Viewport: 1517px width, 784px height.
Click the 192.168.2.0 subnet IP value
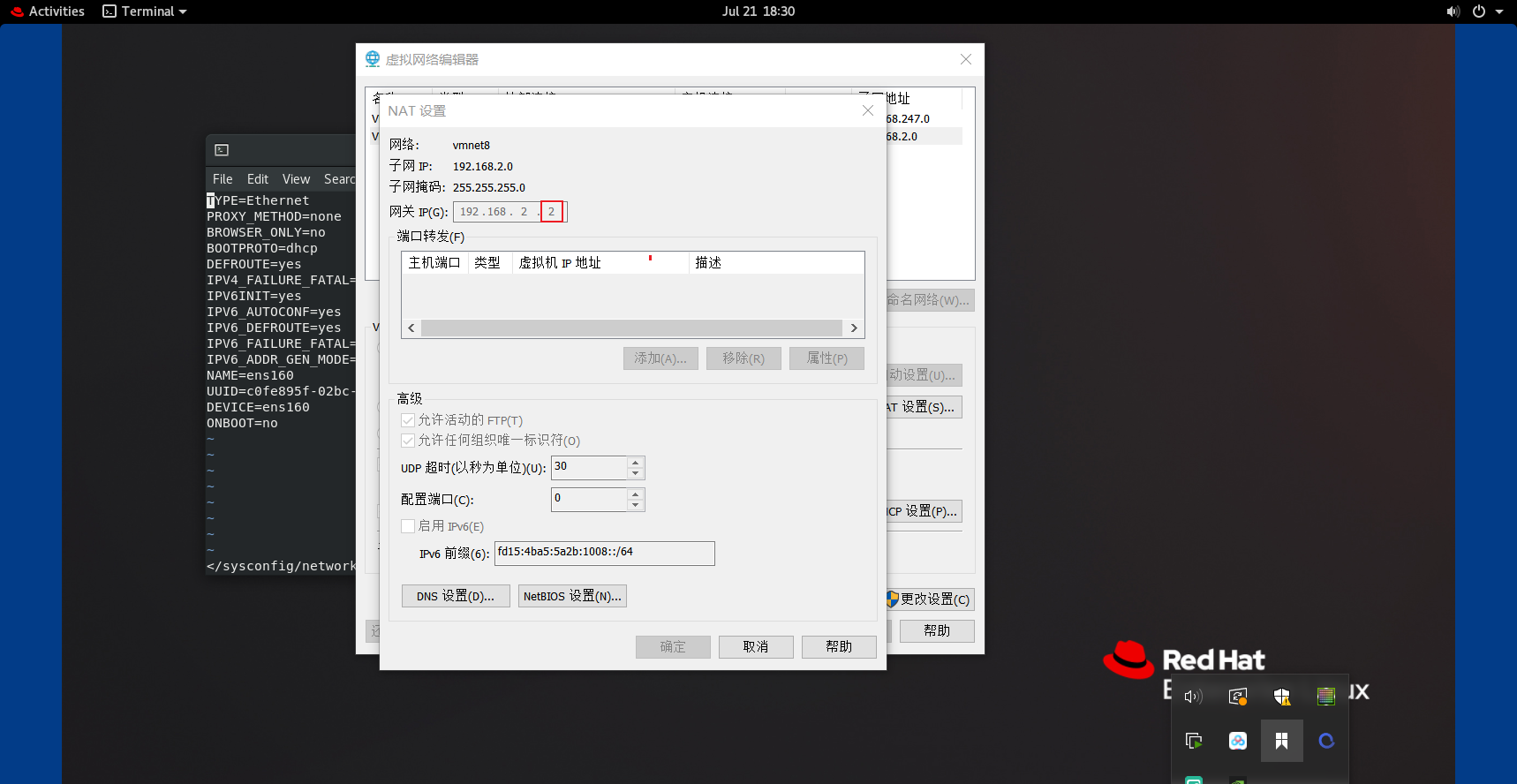point(483,166)
